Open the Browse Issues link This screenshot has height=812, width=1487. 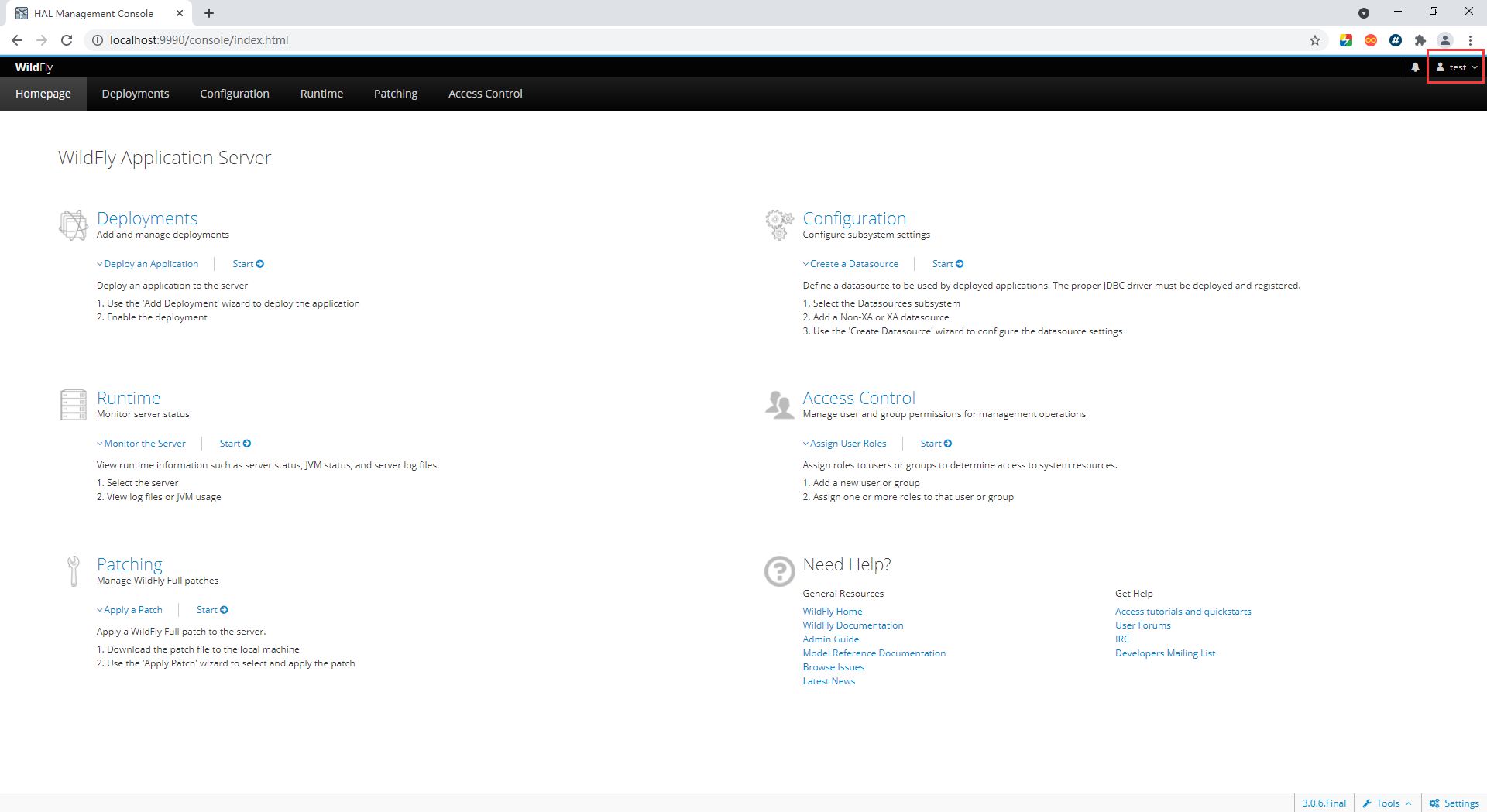click(x=833, y=667)
